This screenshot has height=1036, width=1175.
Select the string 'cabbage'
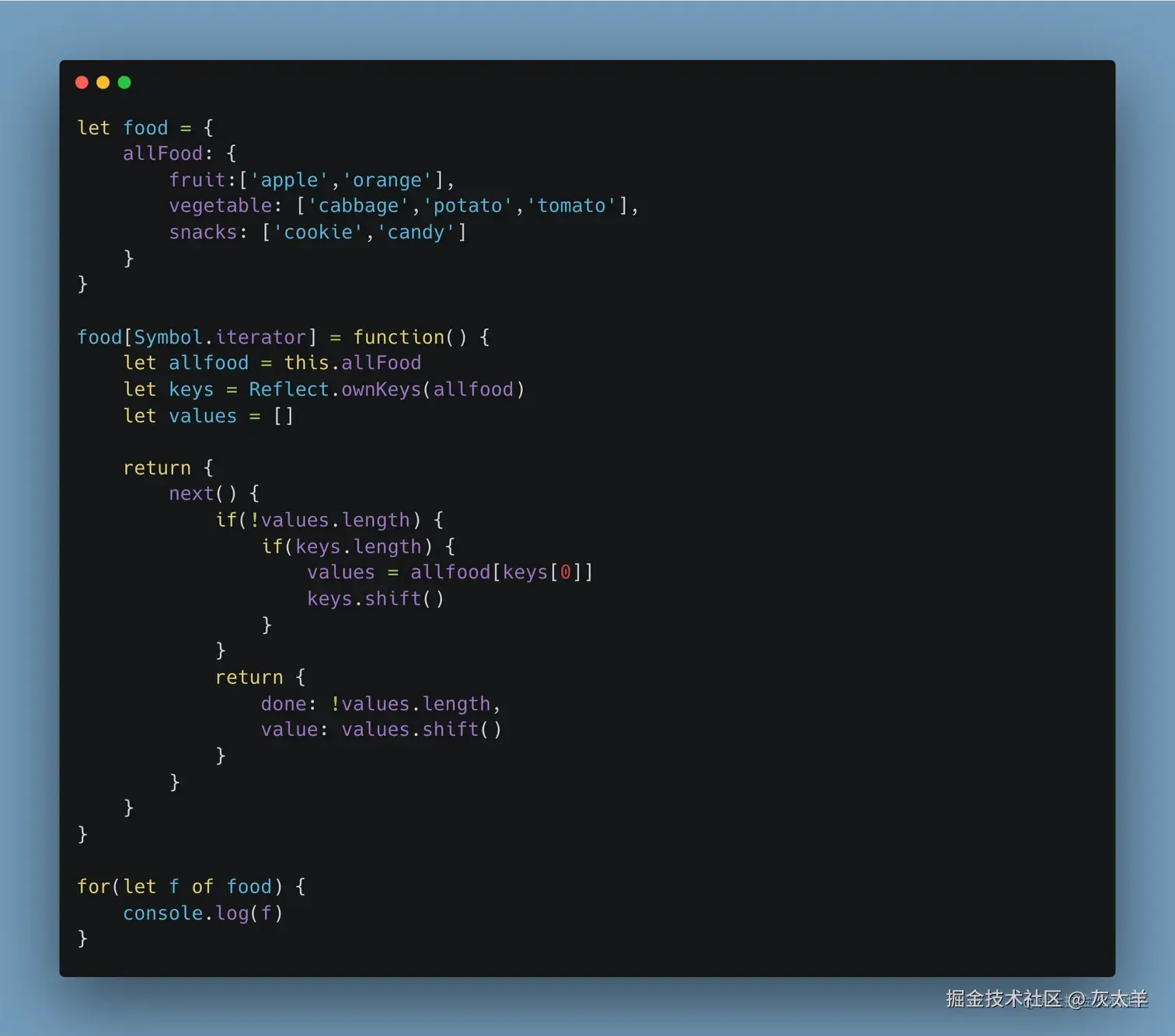click(x=358, y=206)
